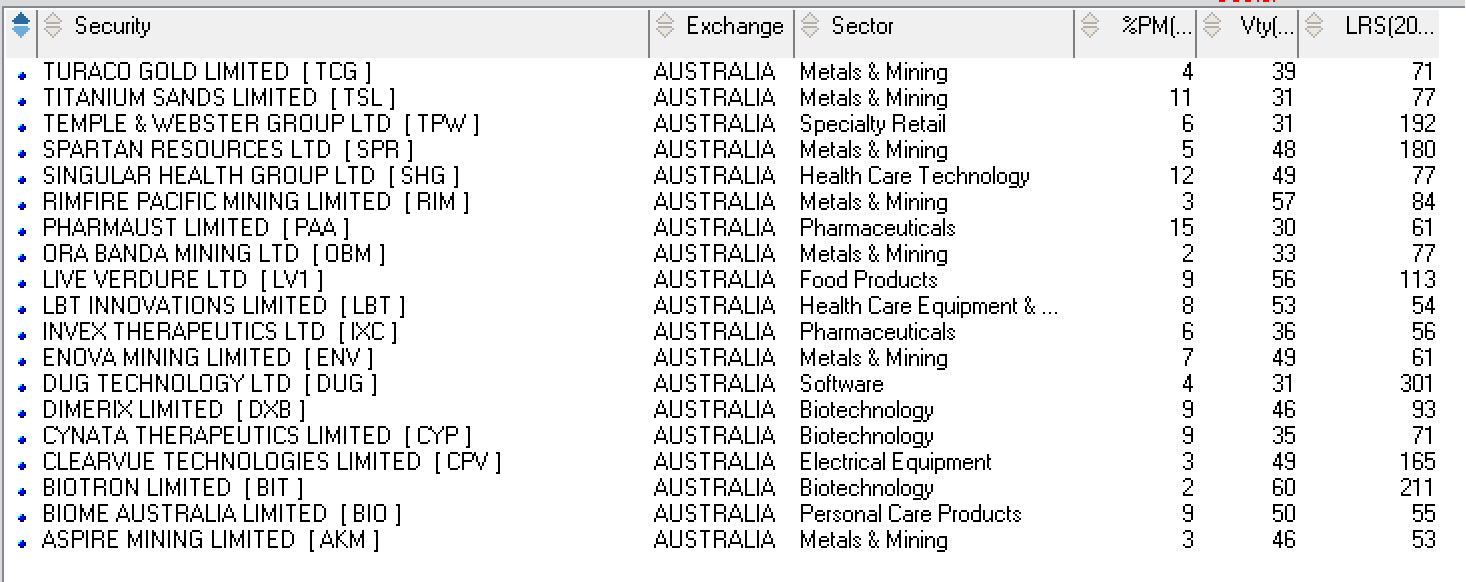Image resolution: width=1466 pixels, height=582 pixels.
Task: Click the blue bullet beside CYNATA THERAPEUTICS
Action: pos(22,439)
